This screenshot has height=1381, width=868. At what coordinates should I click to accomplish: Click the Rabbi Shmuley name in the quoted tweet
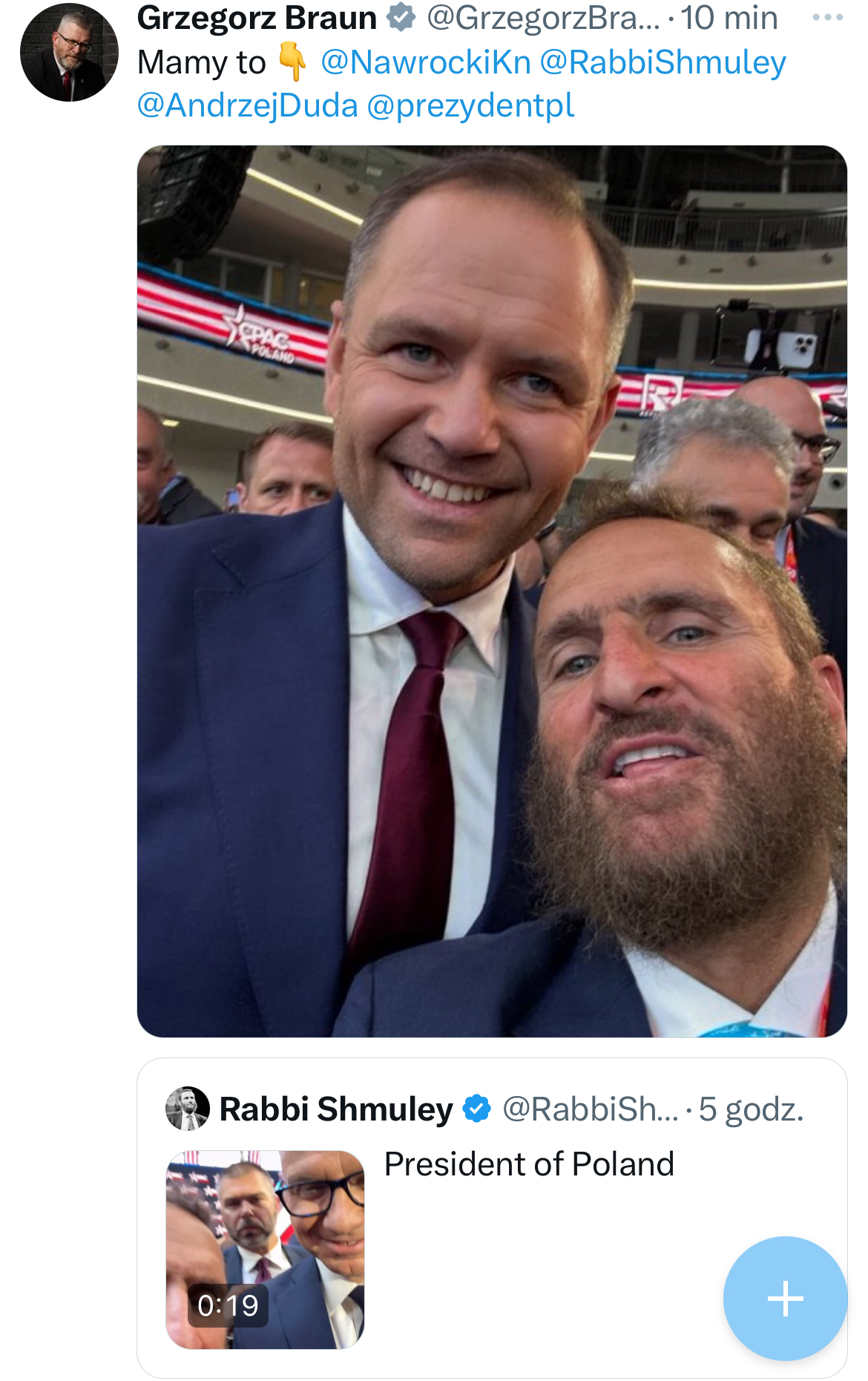(x=336, y=1109)
